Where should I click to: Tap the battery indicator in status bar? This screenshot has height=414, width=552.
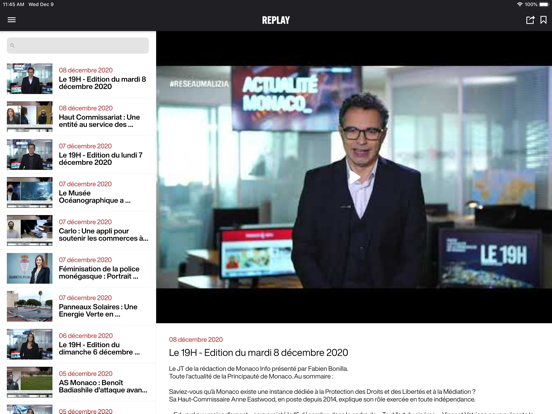(544, 4)
